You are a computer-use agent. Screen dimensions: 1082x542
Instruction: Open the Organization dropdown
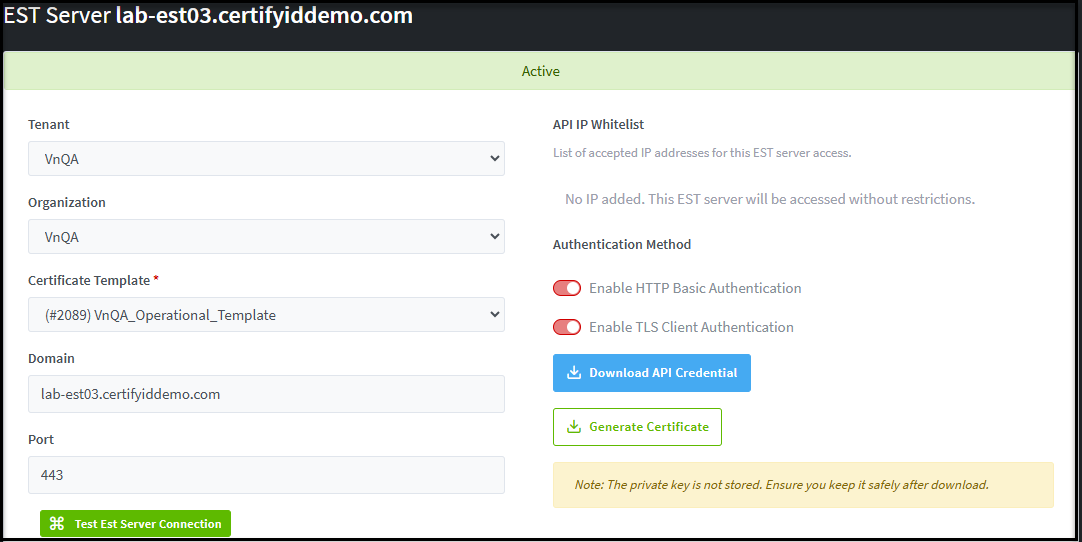pyautogui.click(x=266, y=237)
